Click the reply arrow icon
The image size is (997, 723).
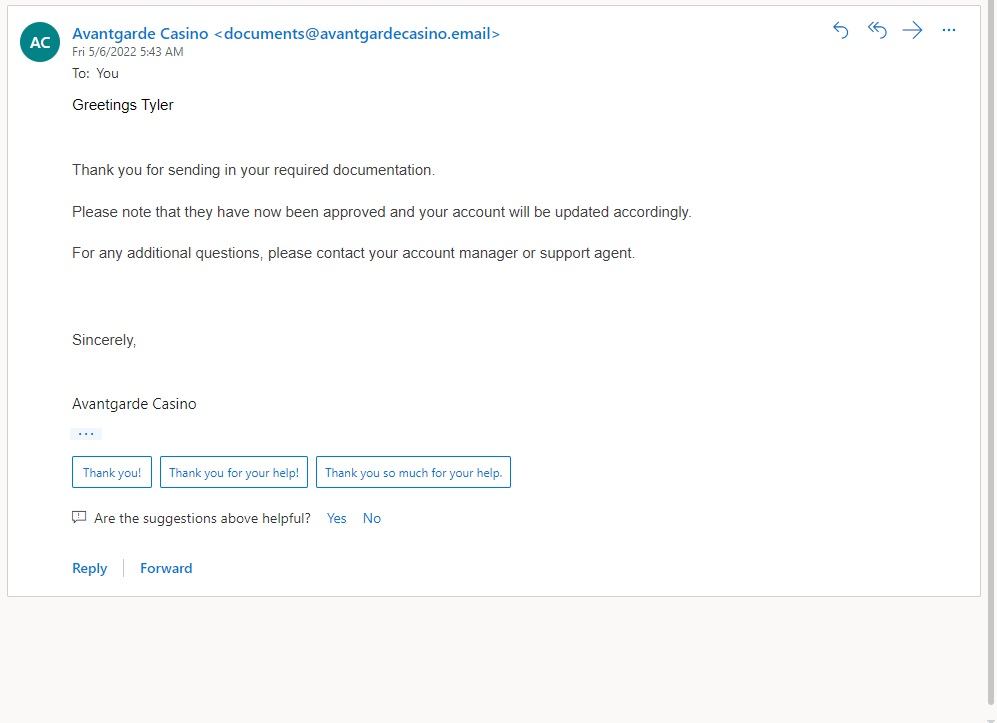pyautogui.click(x=840, y=30)
